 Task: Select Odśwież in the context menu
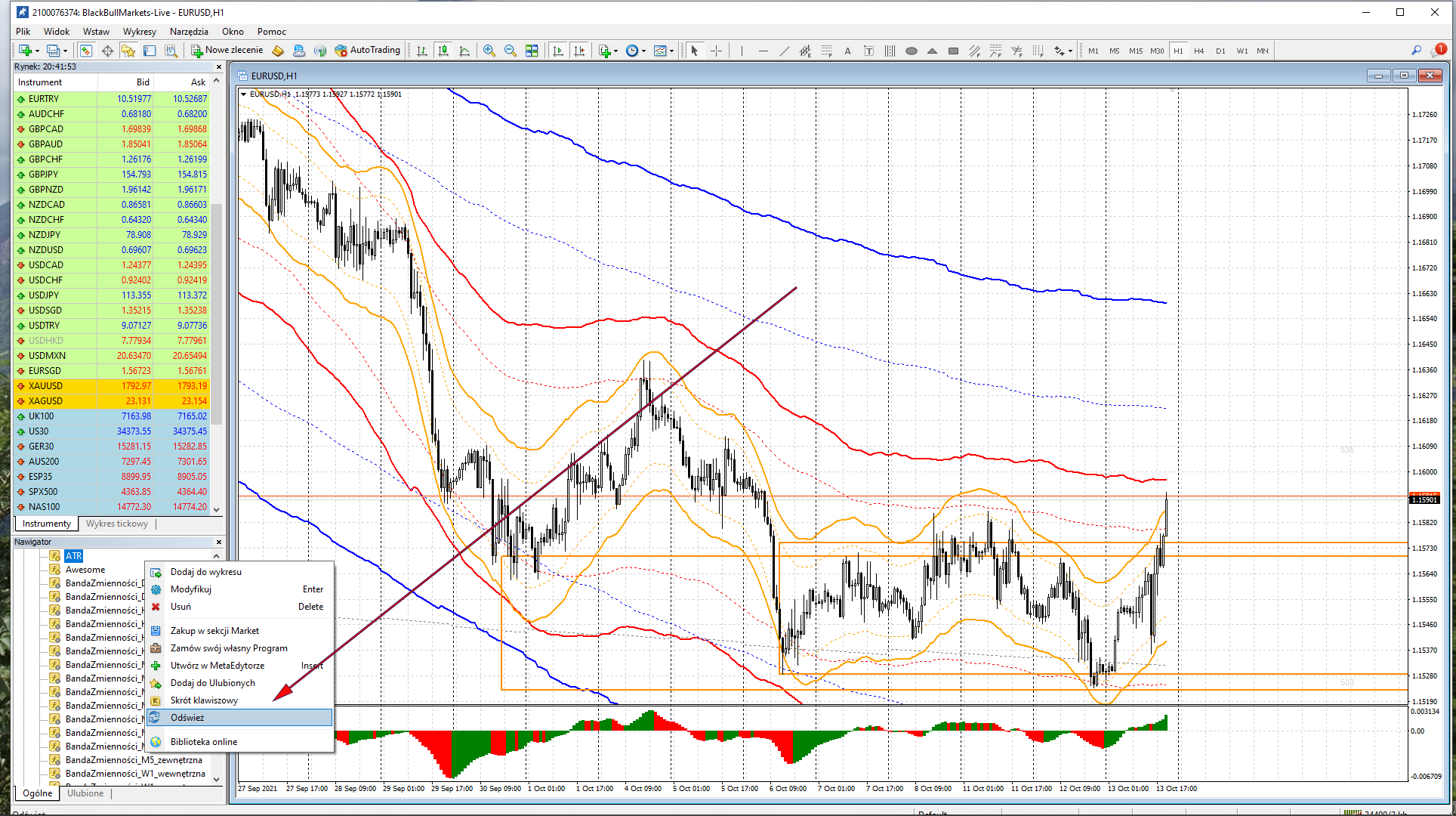[x=187, y=718]
